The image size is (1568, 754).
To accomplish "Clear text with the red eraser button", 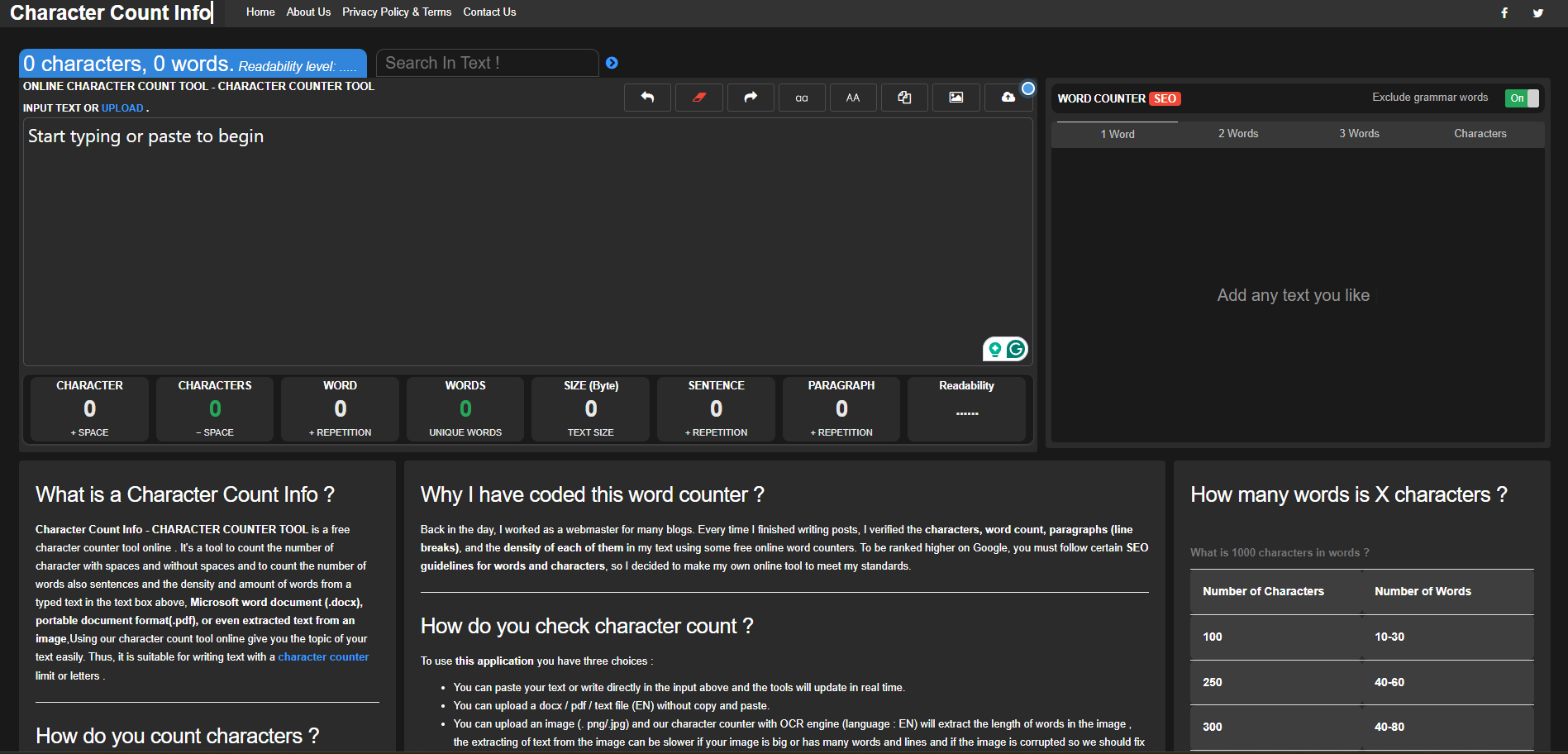I will click(x=699, y=98).
